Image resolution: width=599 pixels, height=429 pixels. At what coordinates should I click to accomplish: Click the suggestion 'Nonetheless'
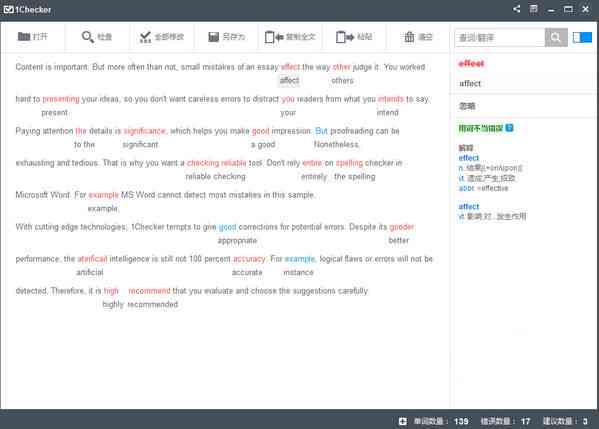[336, 144]
